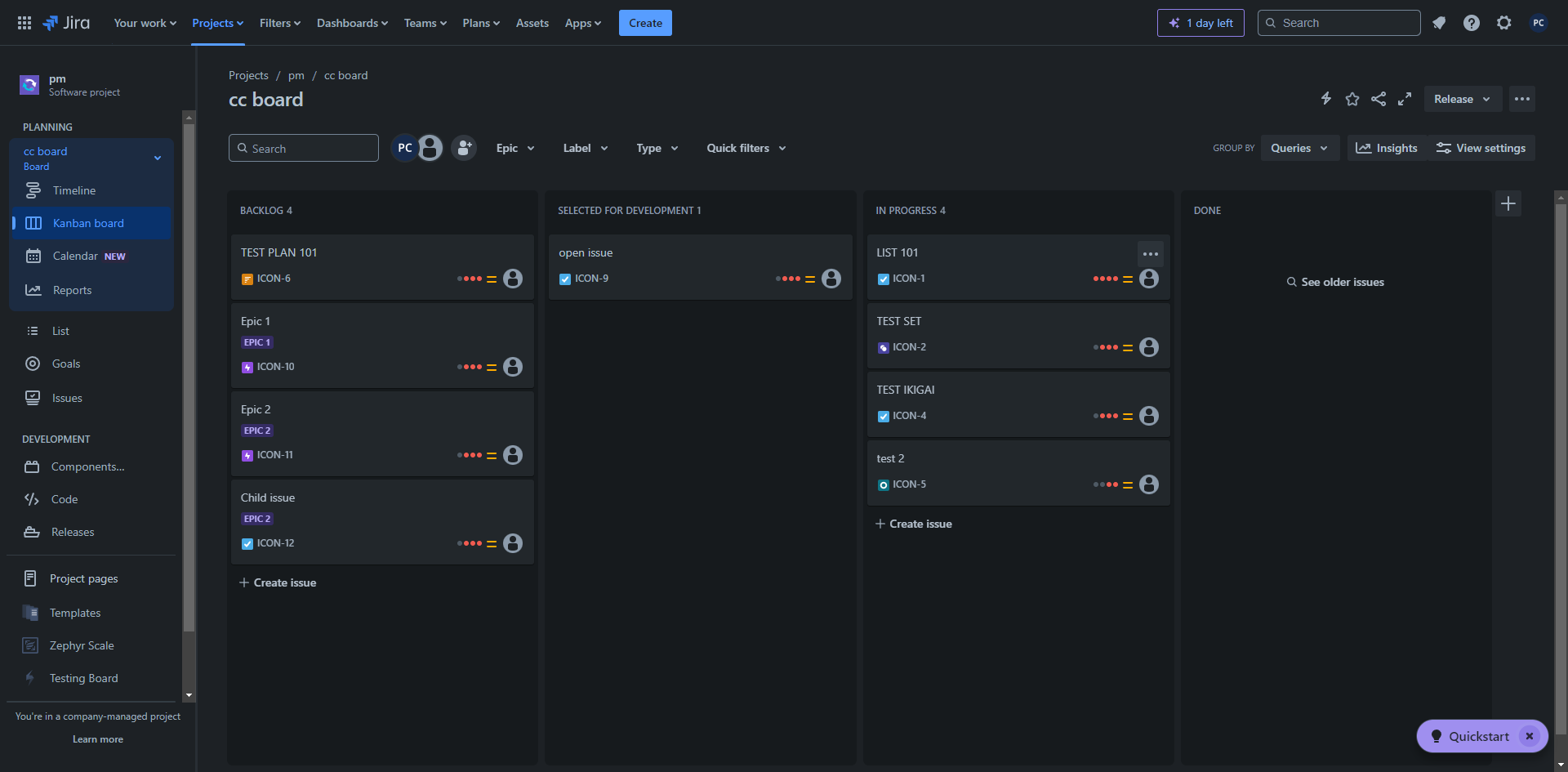Image resolution: width=1568 pixels, height=772 pixels.
Task: Filter by PC assignee avatar
Action: tap(404, 148)
